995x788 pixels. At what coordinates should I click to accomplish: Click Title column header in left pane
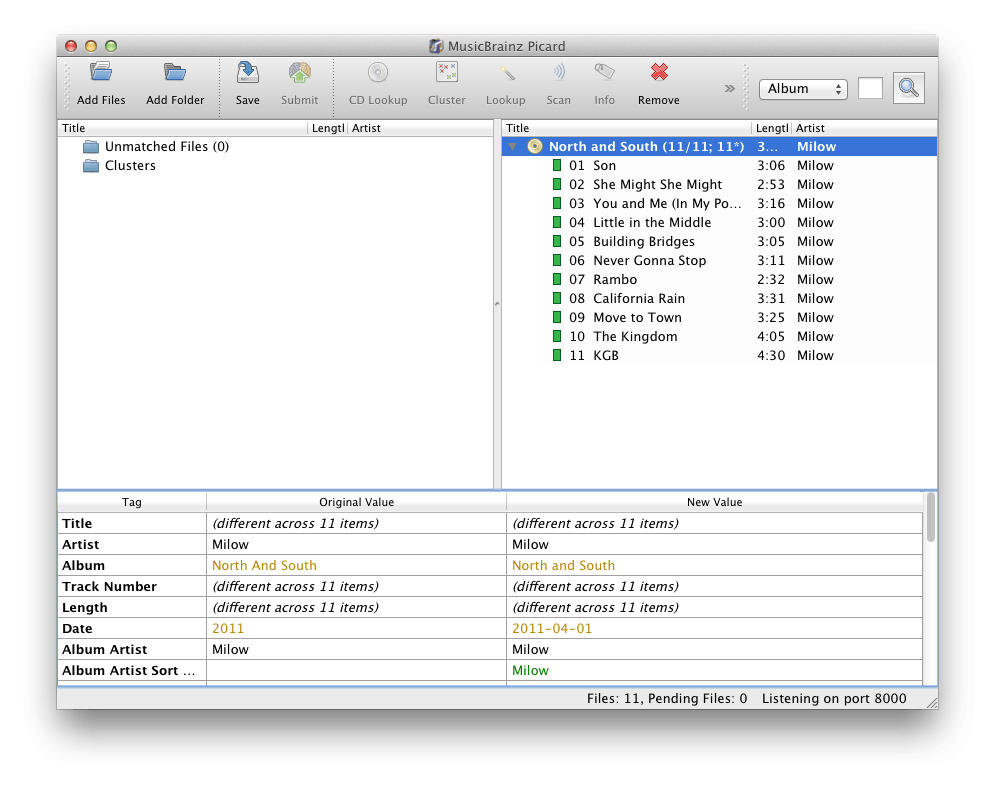tap(182, 128)
